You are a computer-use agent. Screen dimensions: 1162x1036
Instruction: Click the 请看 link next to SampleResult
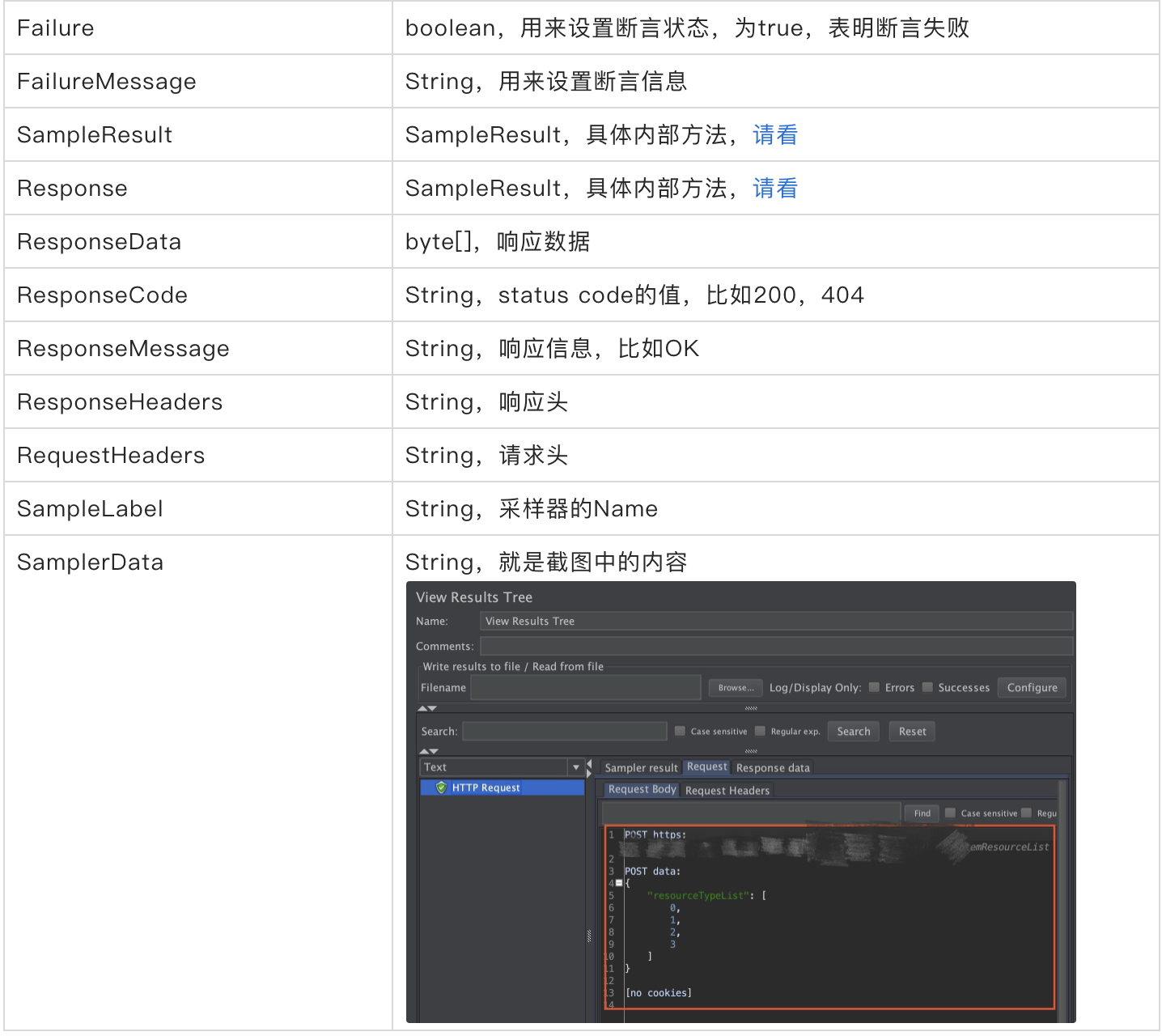click(x=774, y=134)
